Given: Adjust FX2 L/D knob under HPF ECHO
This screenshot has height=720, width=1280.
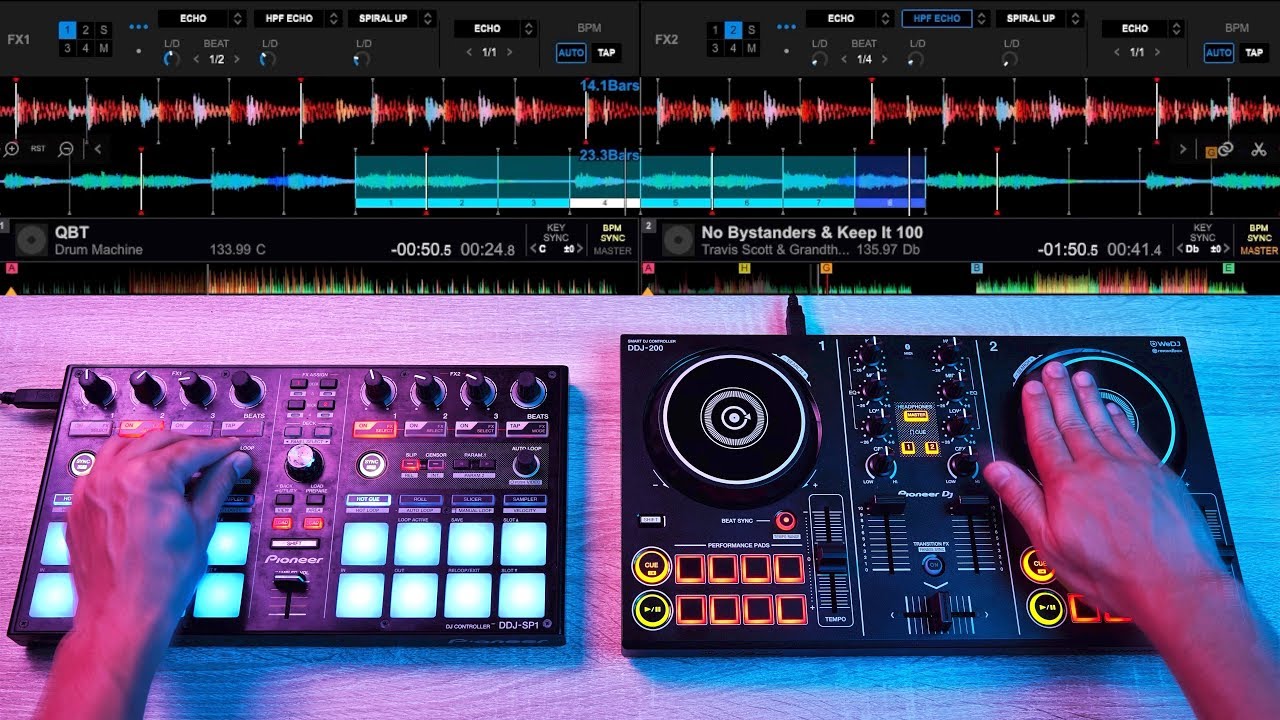Looking at the screenshot, I should click(914, 60).
